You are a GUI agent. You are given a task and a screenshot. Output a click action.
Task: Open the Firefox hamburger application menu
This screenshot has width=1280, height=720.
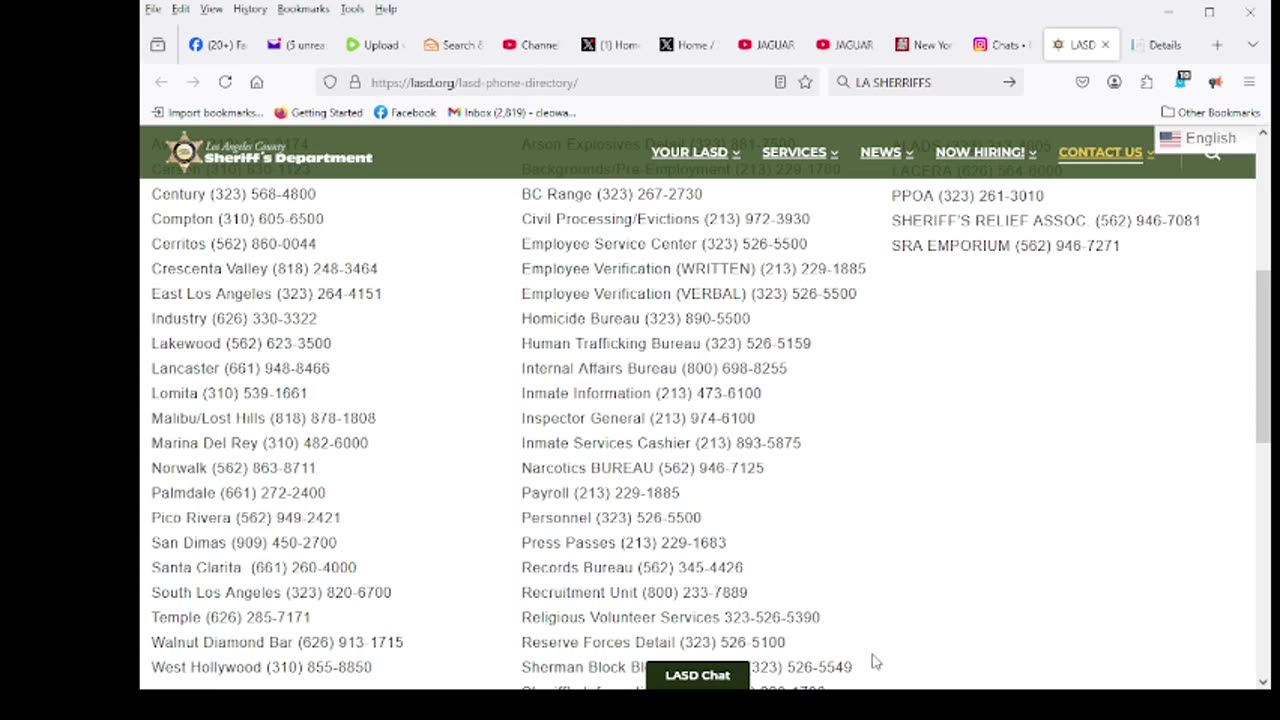click(1249, 82)
